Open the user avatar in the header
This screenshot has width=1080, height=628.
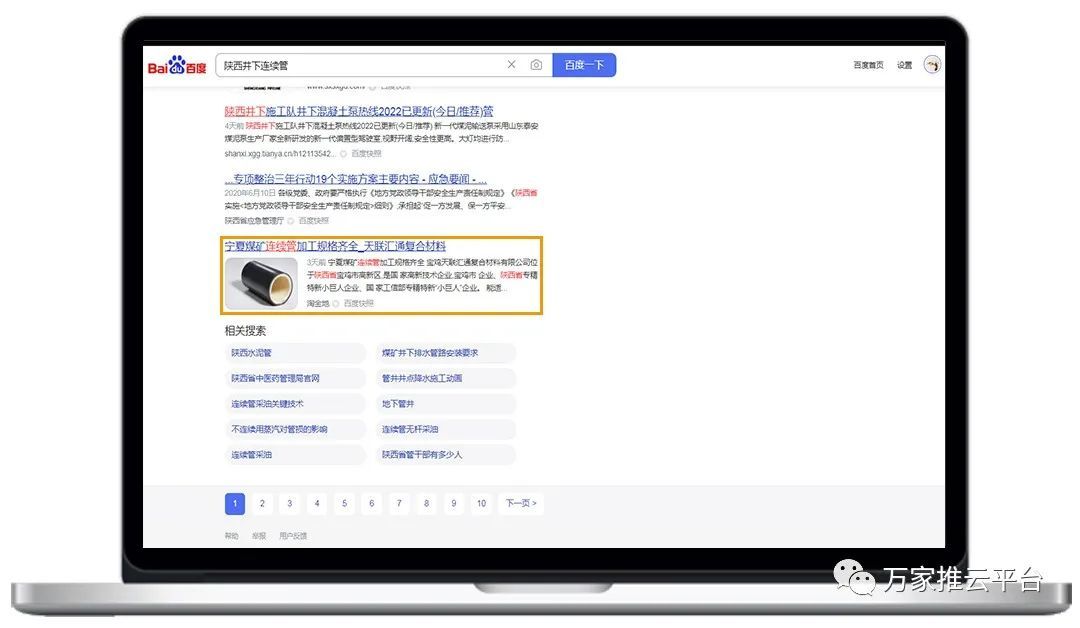click(x=932, y=65)
